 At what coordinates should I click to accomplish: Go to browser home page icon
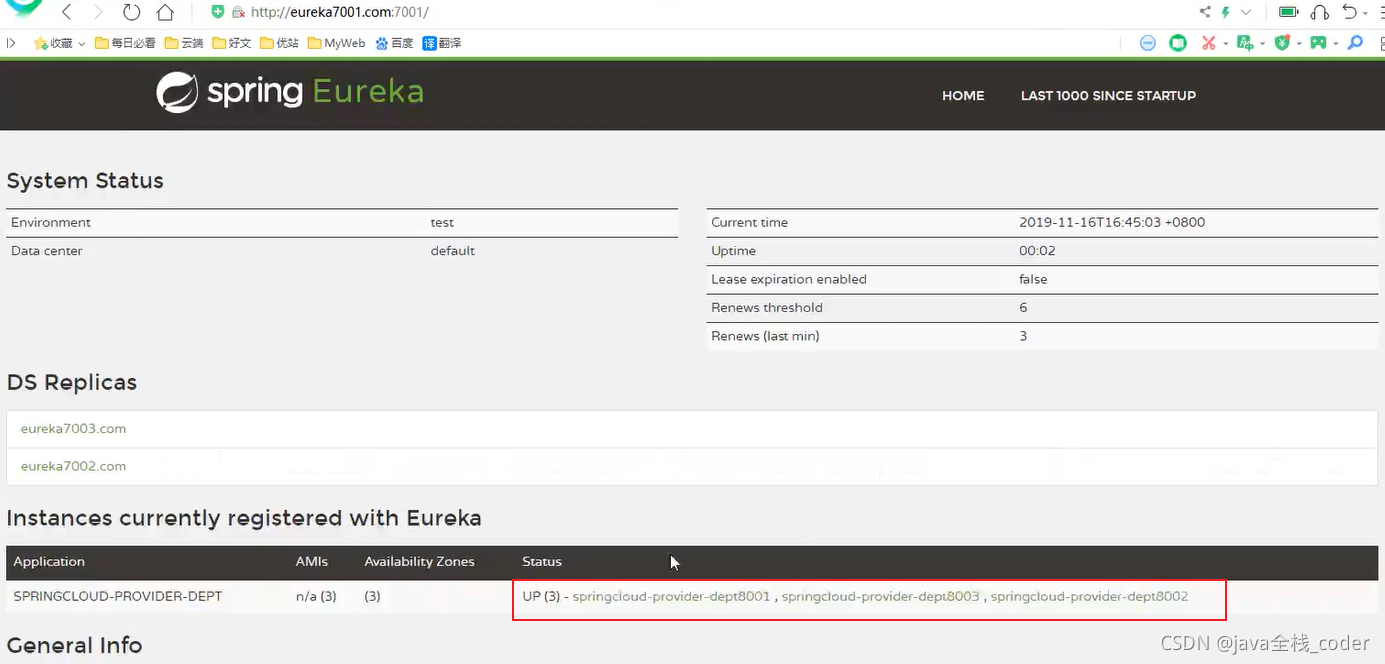tap(165, 12)
